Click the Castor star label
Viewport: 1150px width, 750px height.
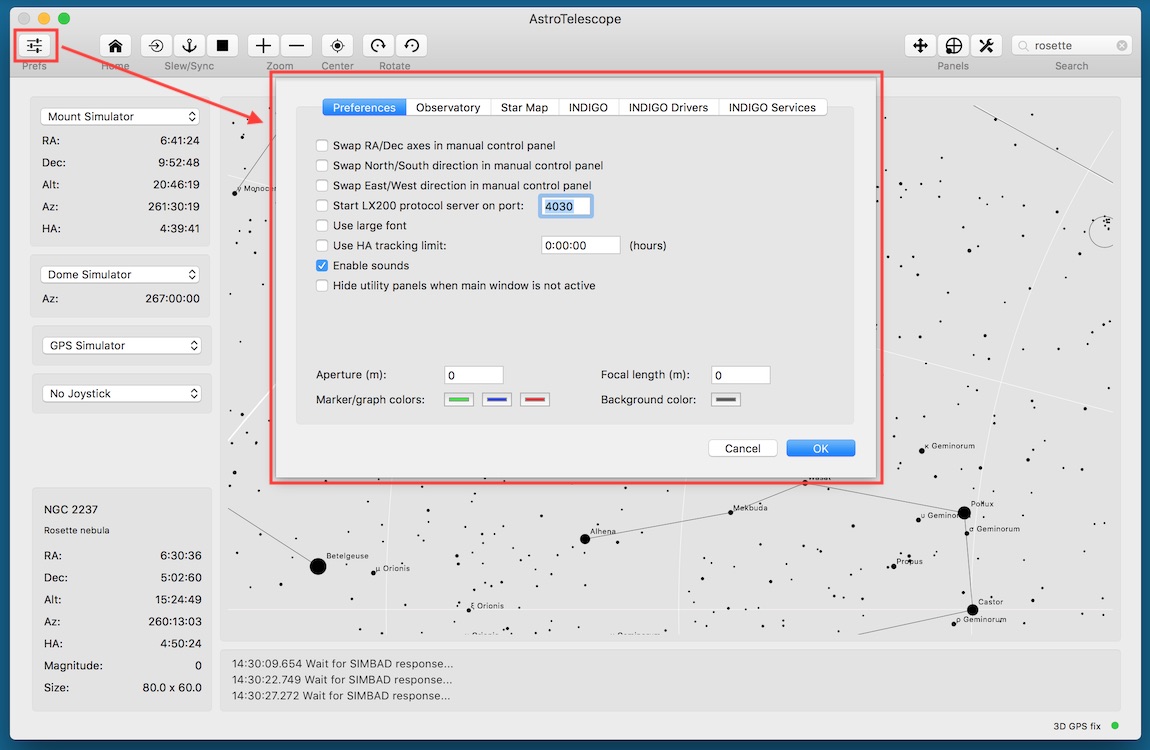(990, 602)
